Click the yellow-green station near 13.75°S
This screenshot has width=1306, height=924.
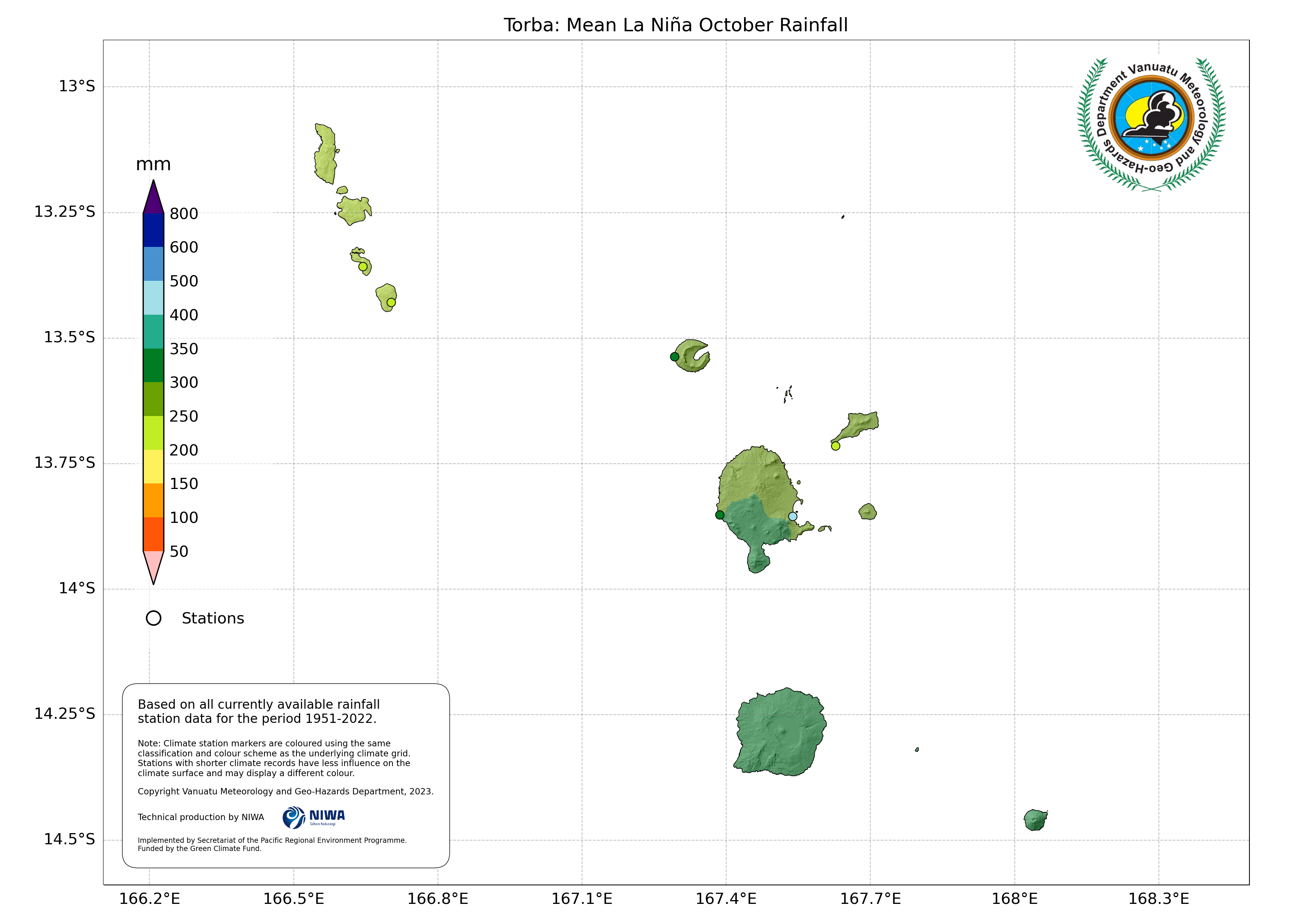(x=836, y=446)
